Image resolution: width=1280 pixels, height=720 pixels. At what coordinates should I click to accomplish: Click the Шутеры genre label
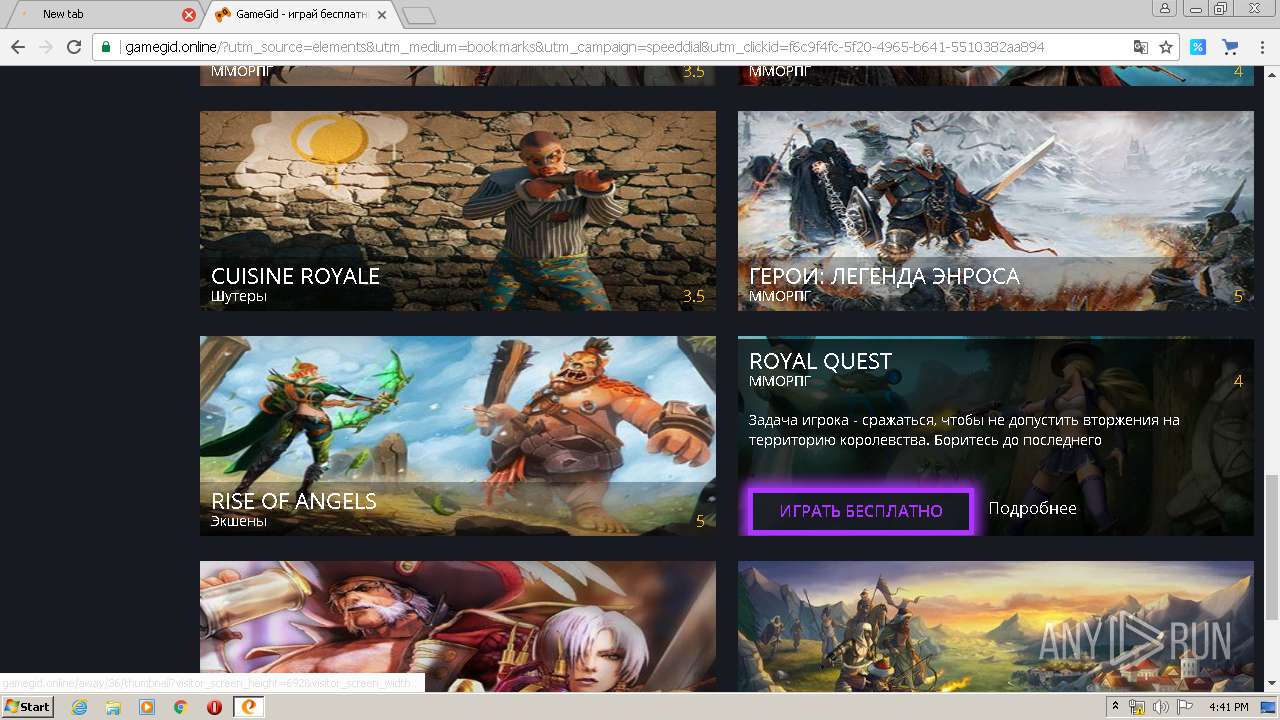tap(239, 296)
